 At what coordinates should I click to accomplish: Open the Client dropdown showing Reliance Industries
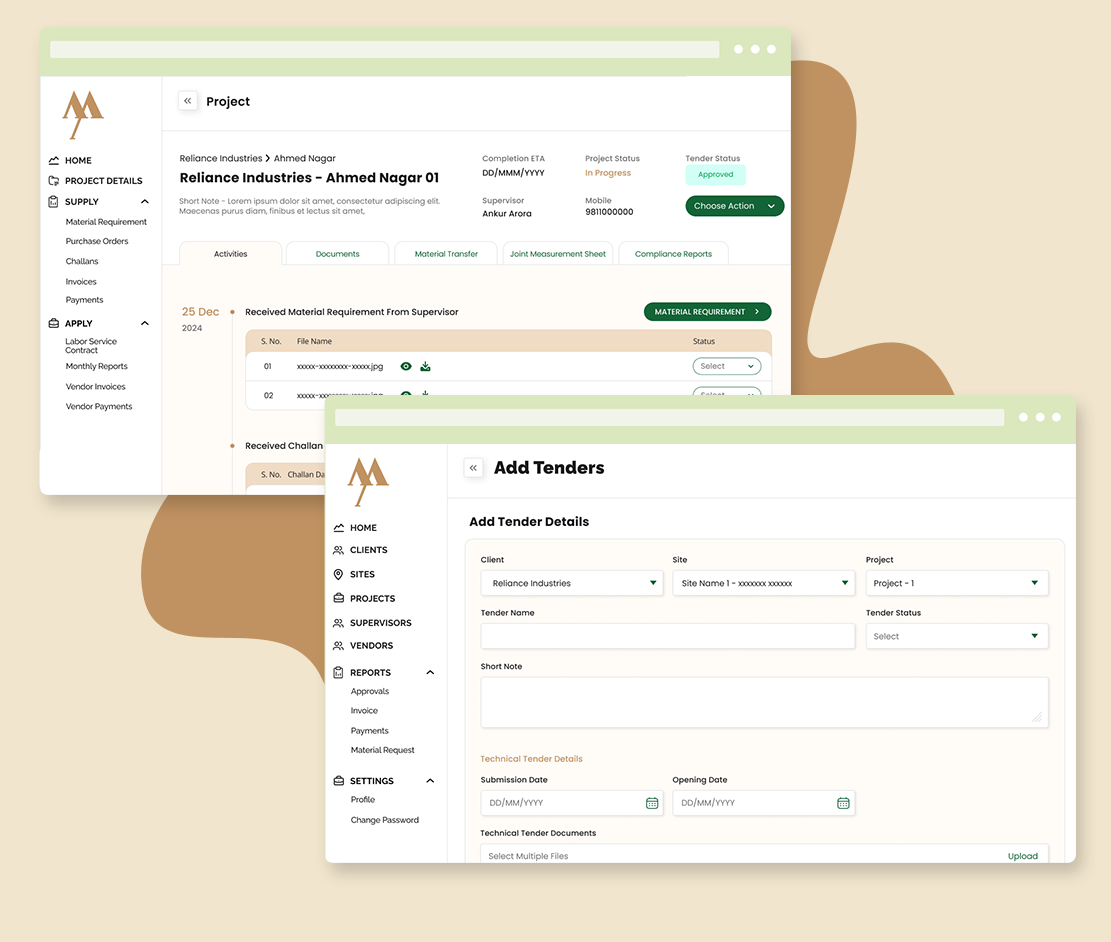(x=571, y=583)
